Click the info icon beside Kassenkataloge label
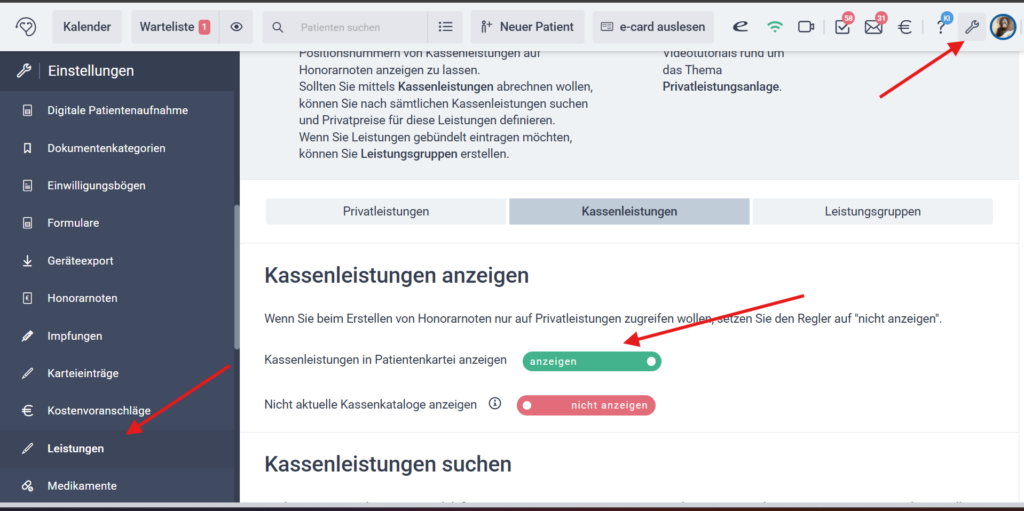1024x511 pixels. tap(494, 404)
